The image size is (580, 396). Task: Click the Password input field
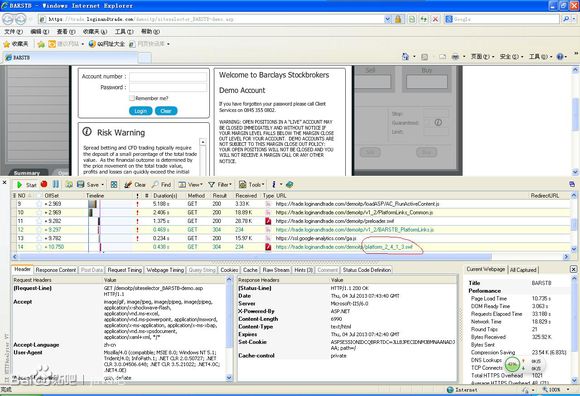[168, 87]
